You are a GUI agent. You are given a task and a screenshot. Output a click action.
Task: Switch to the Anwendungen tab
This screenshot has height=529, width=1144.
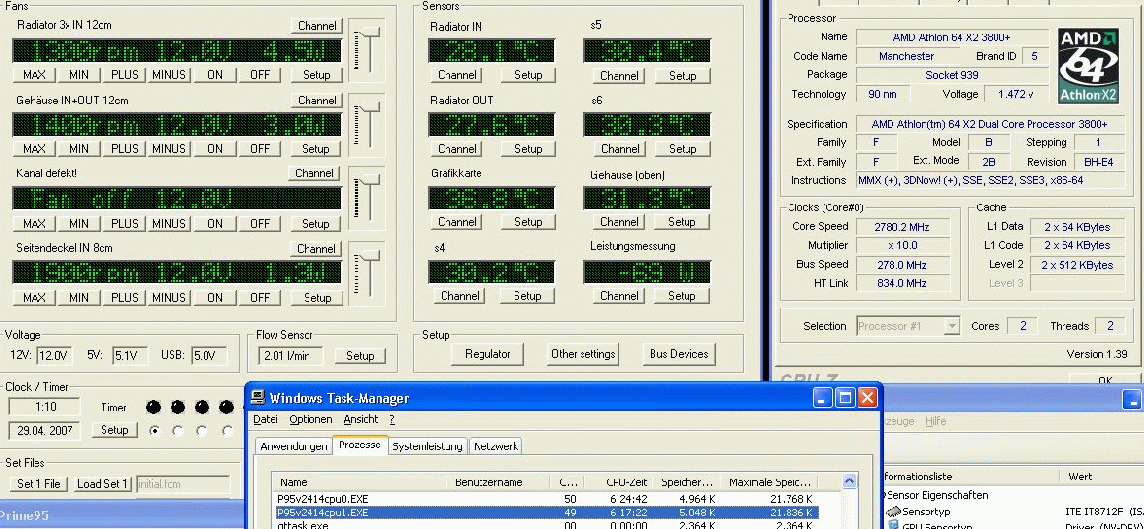(x=293, y=446)
